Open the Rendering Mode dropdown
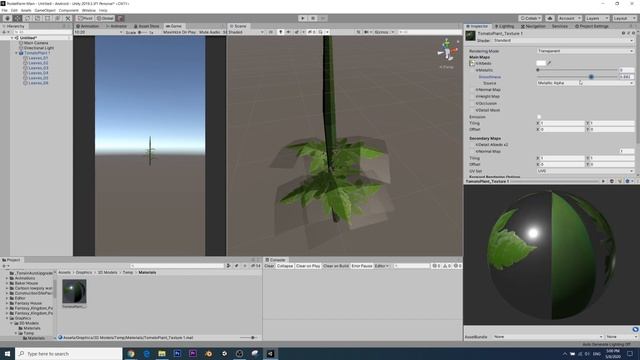 pos(585,51)
